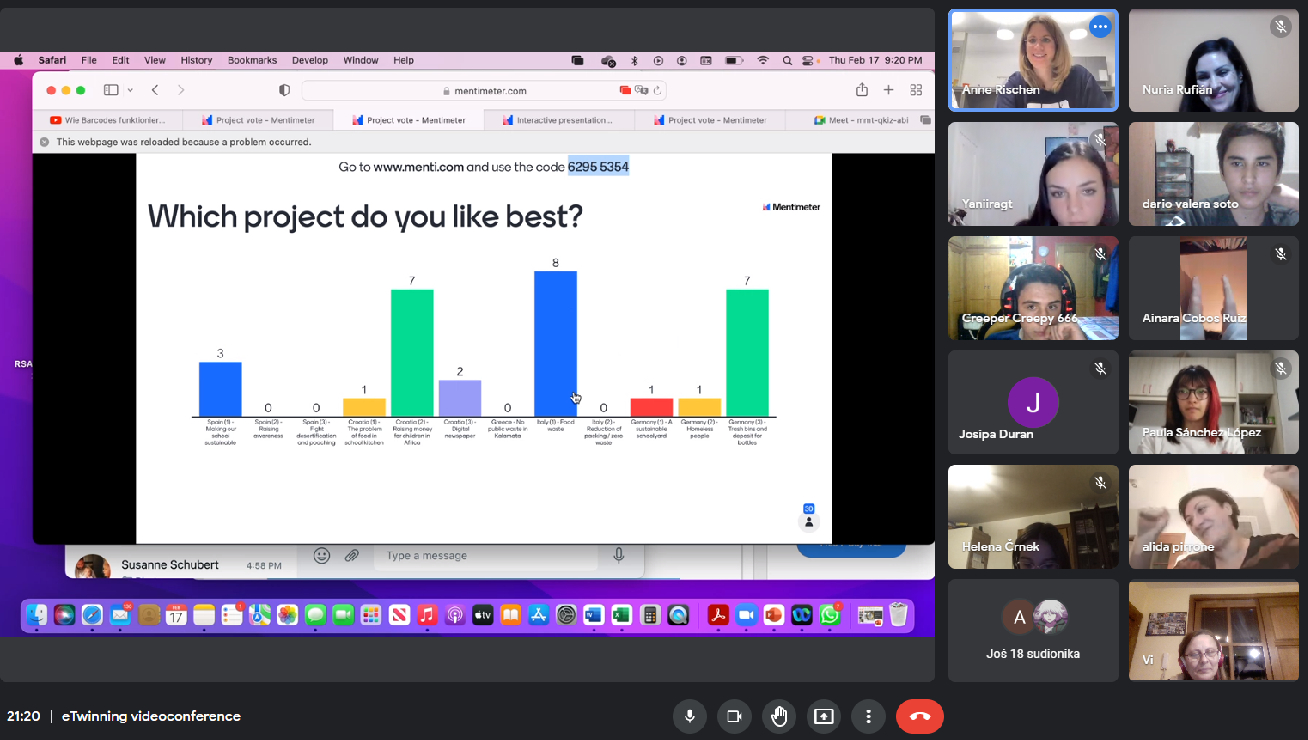
Task: Click the privacy shield icon in Safari
Action: (284, 90)
